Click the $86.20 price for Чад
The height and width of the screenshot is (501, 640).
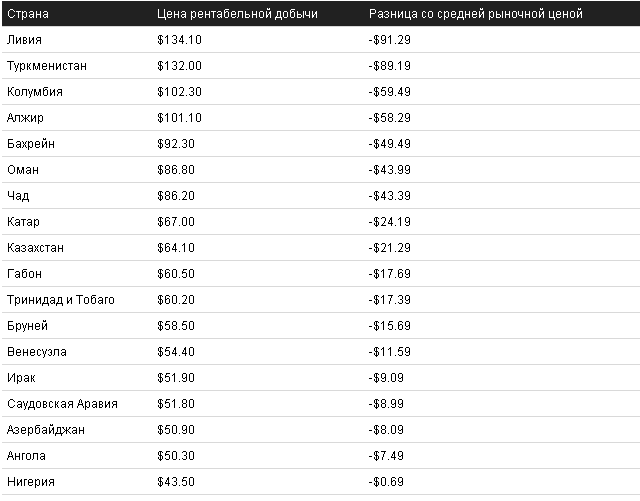tap(177, 196)
